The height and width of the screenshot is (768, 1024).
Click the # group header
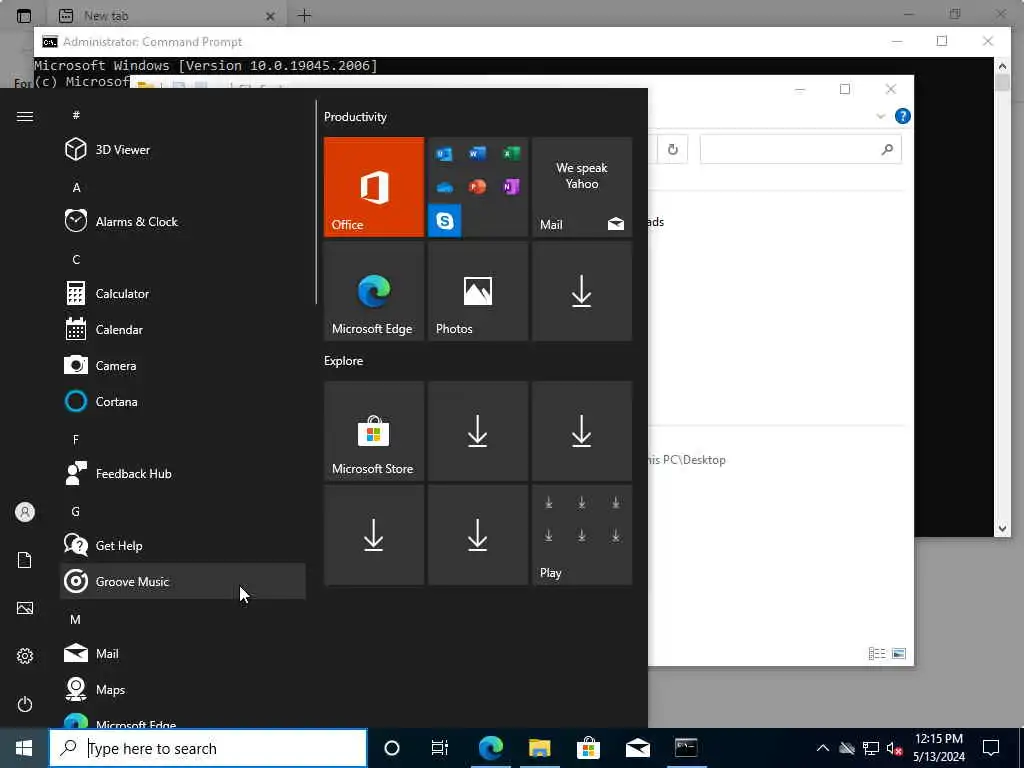point(76,115)
